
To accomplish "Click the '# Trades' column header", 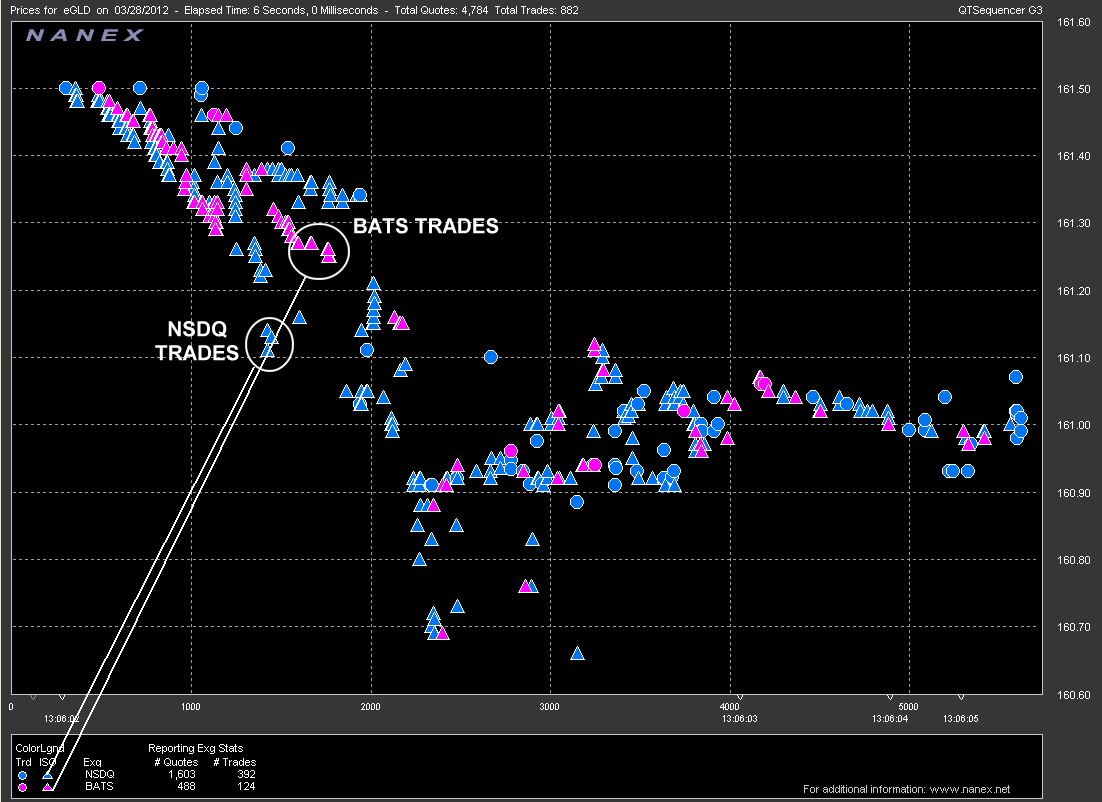I will (235, 762).
